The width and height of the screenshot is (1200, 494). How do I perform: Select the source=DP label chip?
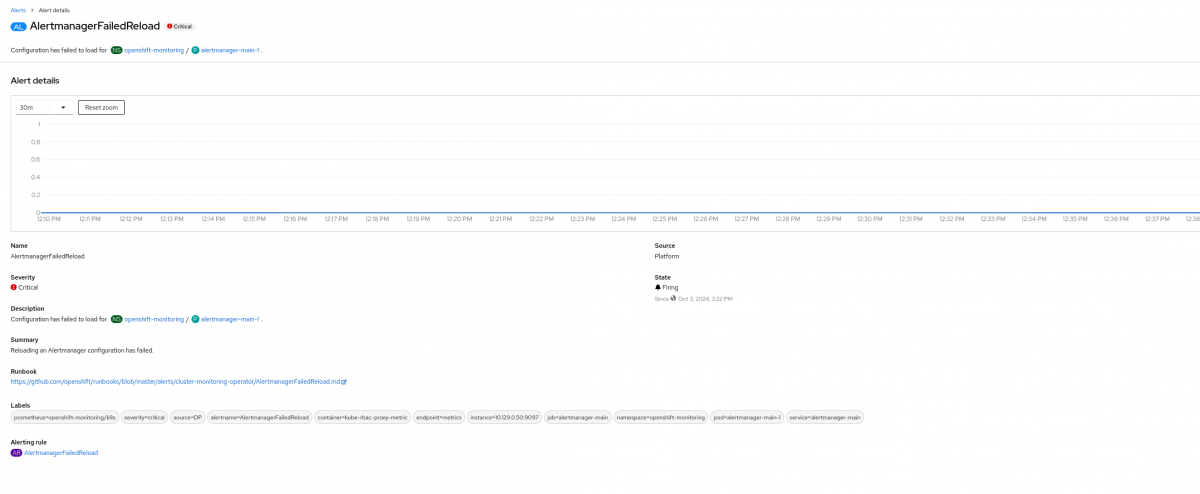tap(187, 417)
